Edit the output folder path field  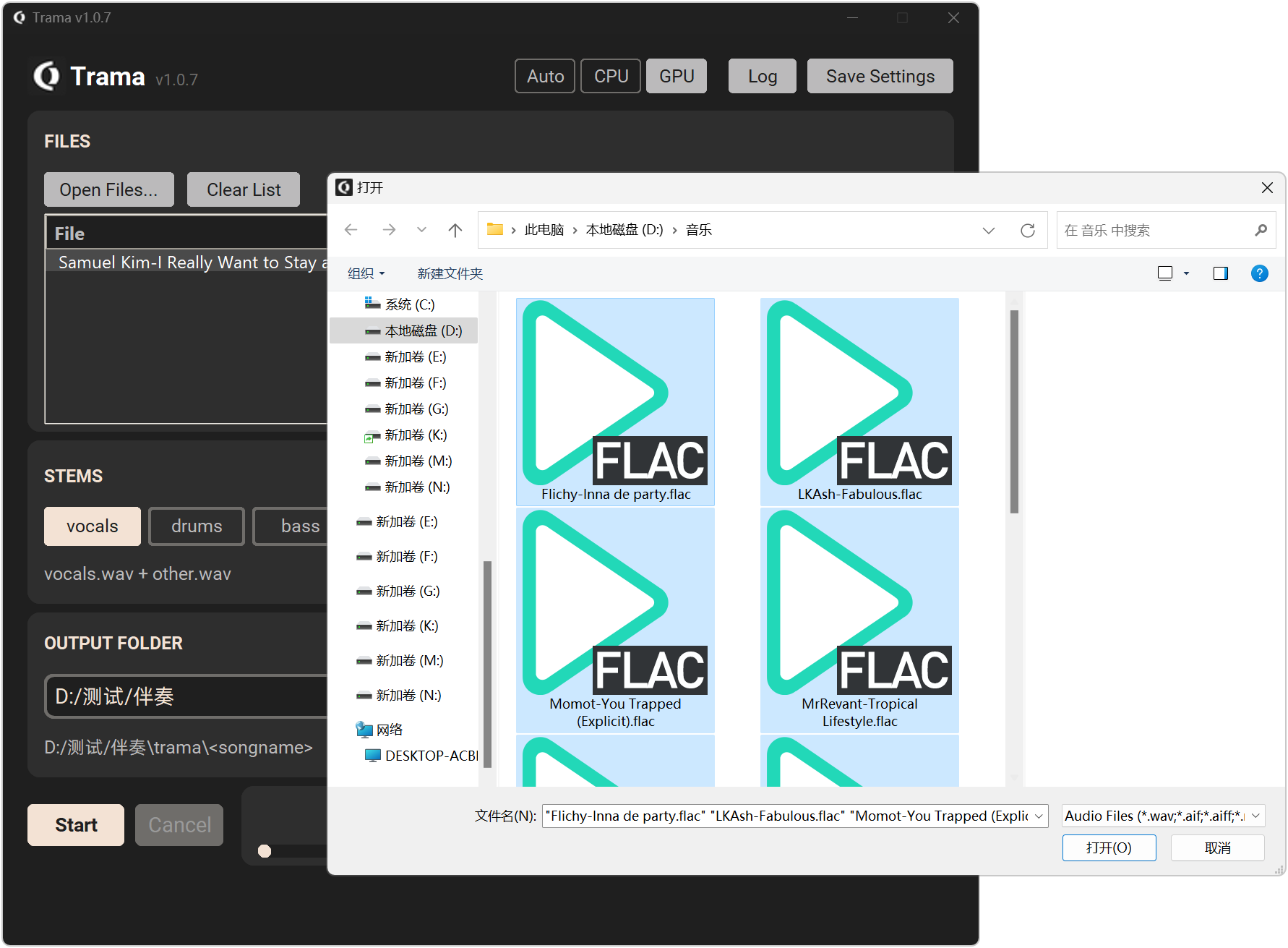point(186,696)
